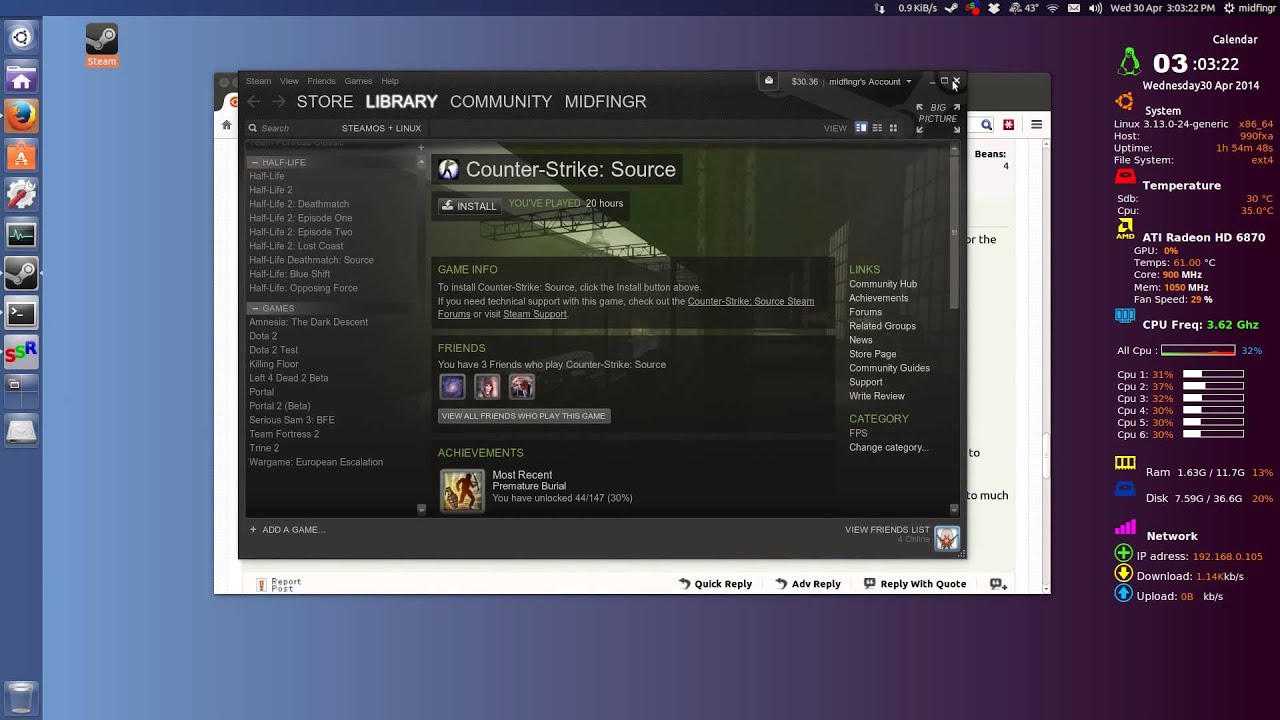Click Reply With Quote in browser
Image resolution: width=1280 pixels, height=720 pixels.
click(x=915, y=584)
